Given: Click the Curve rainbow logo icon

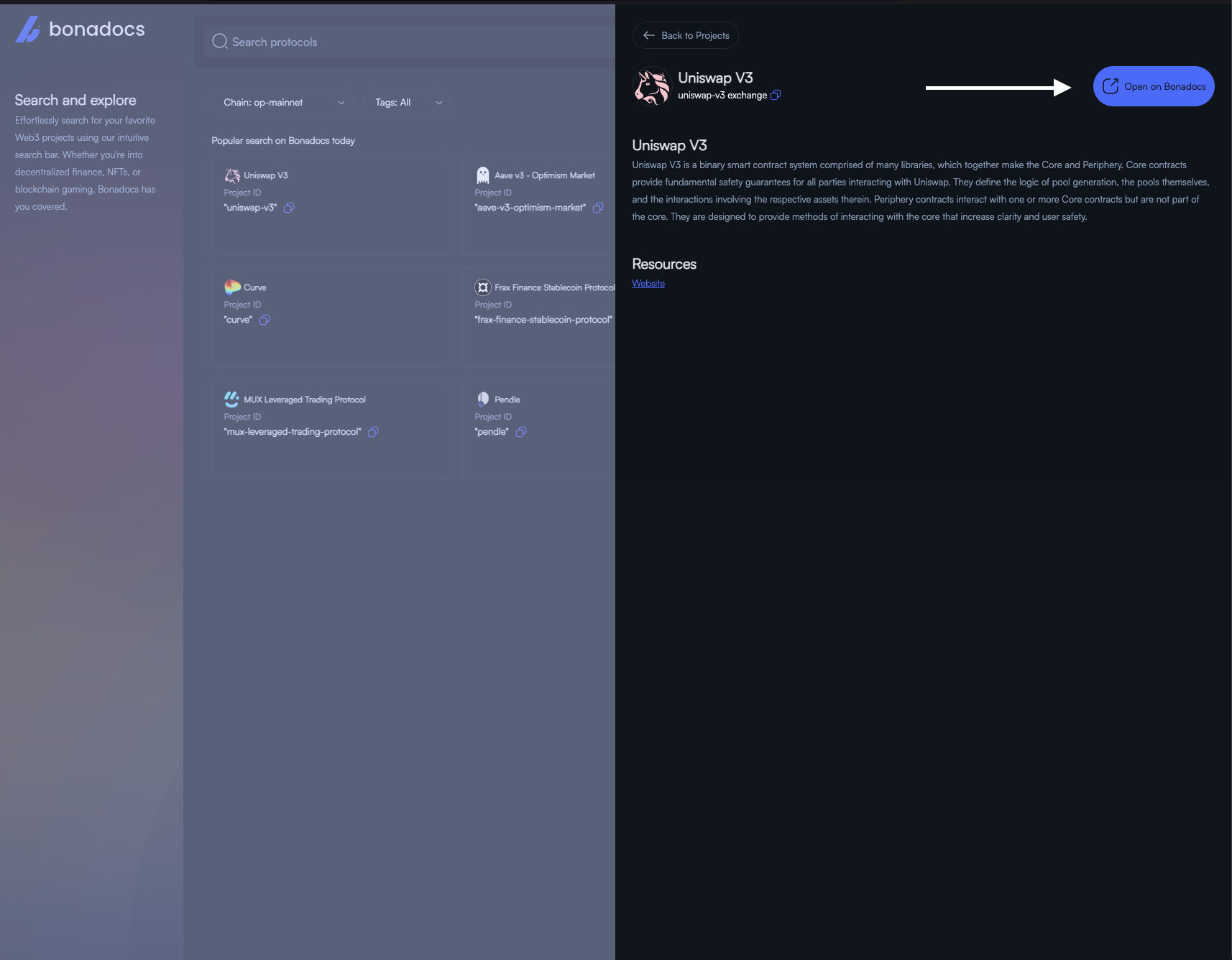Looking at the screenshot, I should click(x=232, y=287).
